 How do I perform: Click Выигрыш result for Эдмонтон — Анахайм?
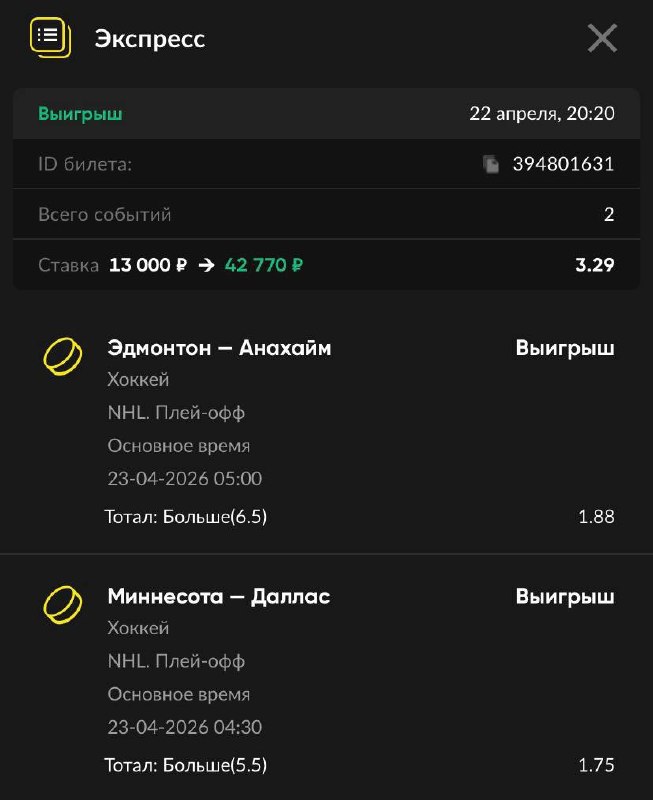[565, 348]
